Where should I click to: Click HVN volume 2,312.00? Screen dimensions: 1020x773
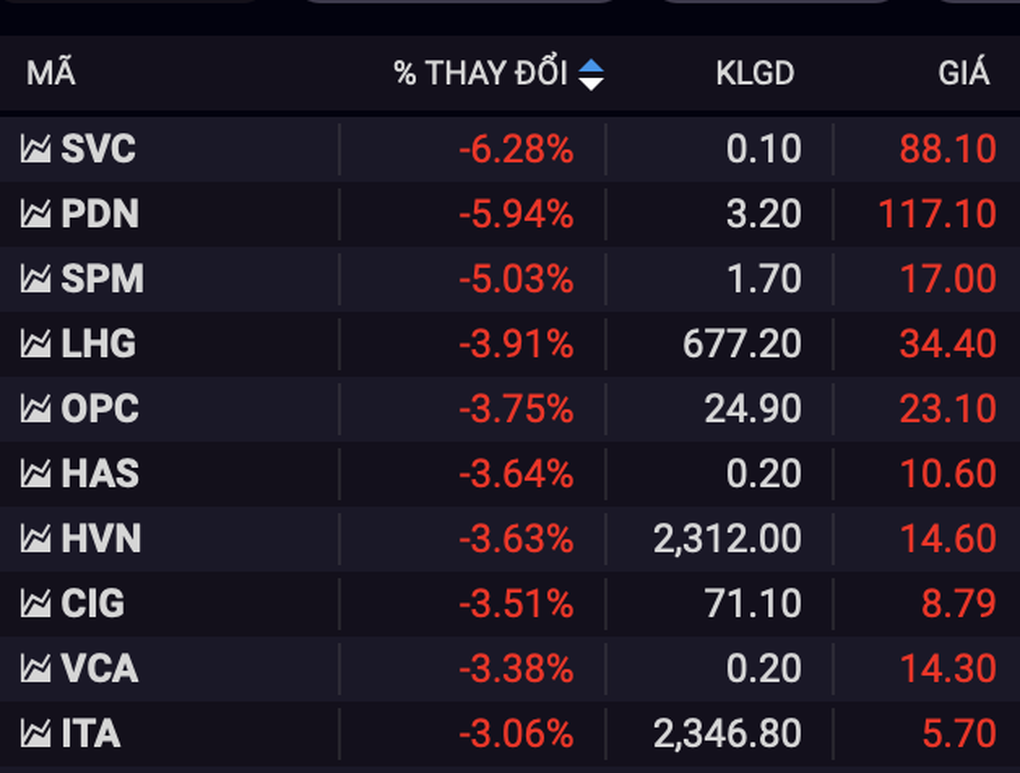tap(727, 540)
